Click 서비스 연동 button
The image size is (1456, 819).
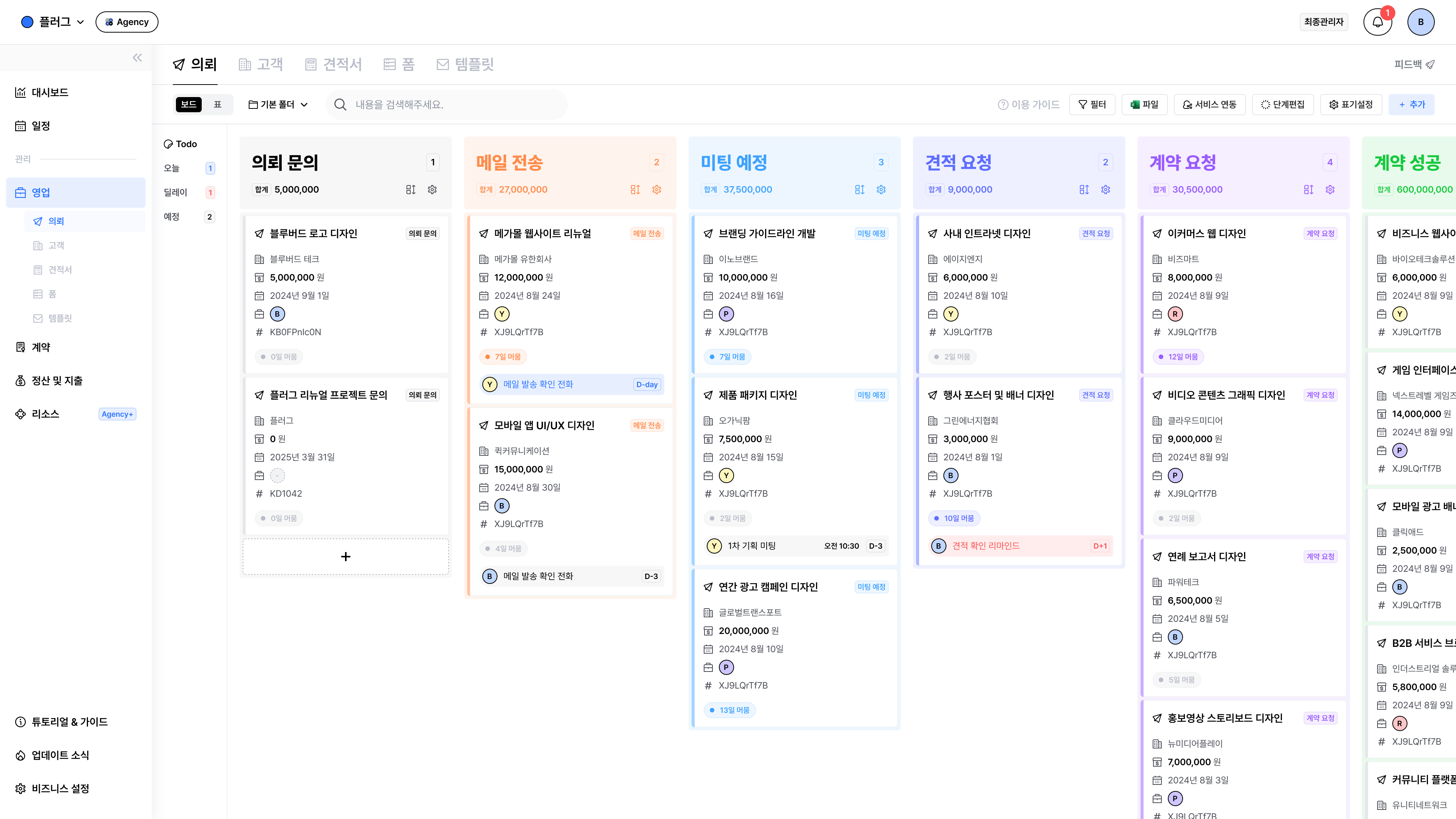click(1210, 105)
